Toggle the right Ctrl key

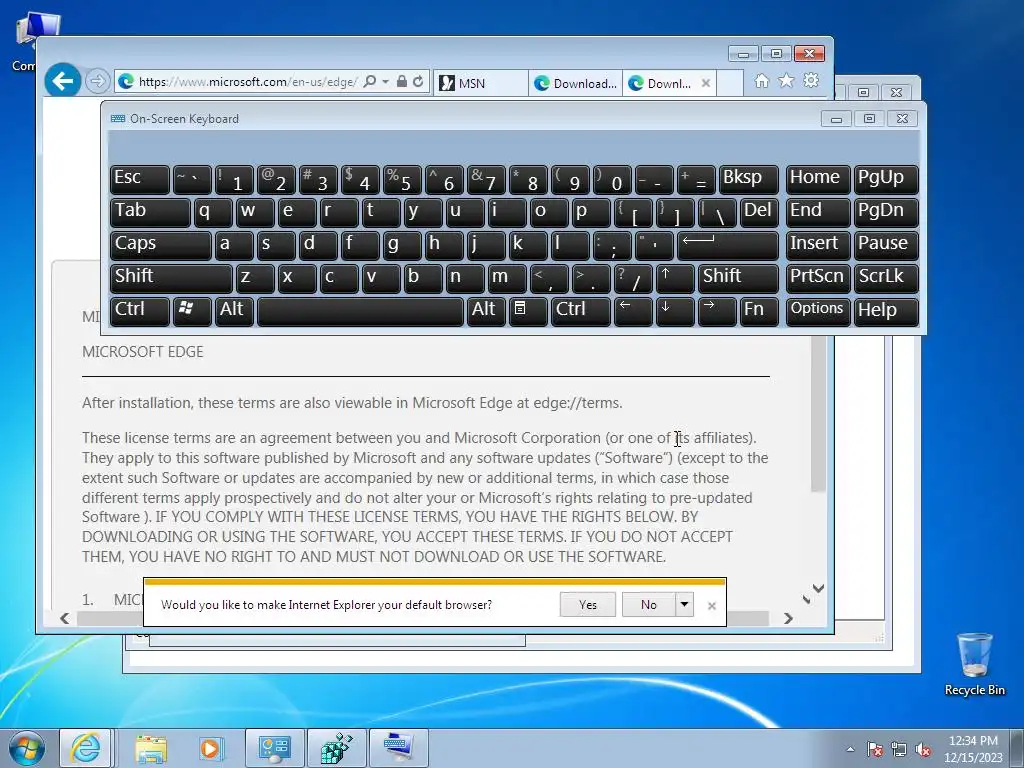click(x=581, y=311)
